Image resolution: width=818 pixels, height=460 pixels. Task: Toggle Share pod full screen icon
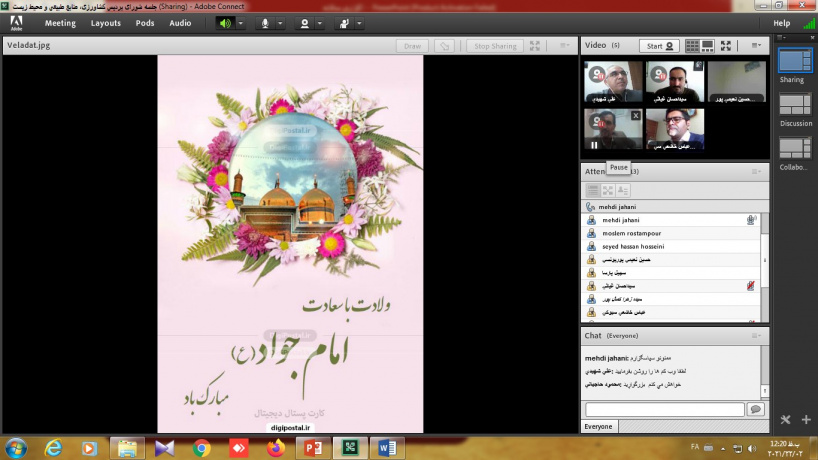[535, 46]
